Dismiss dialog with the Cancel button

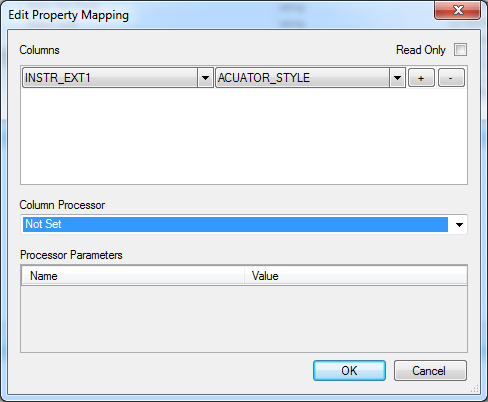(430, 371)
